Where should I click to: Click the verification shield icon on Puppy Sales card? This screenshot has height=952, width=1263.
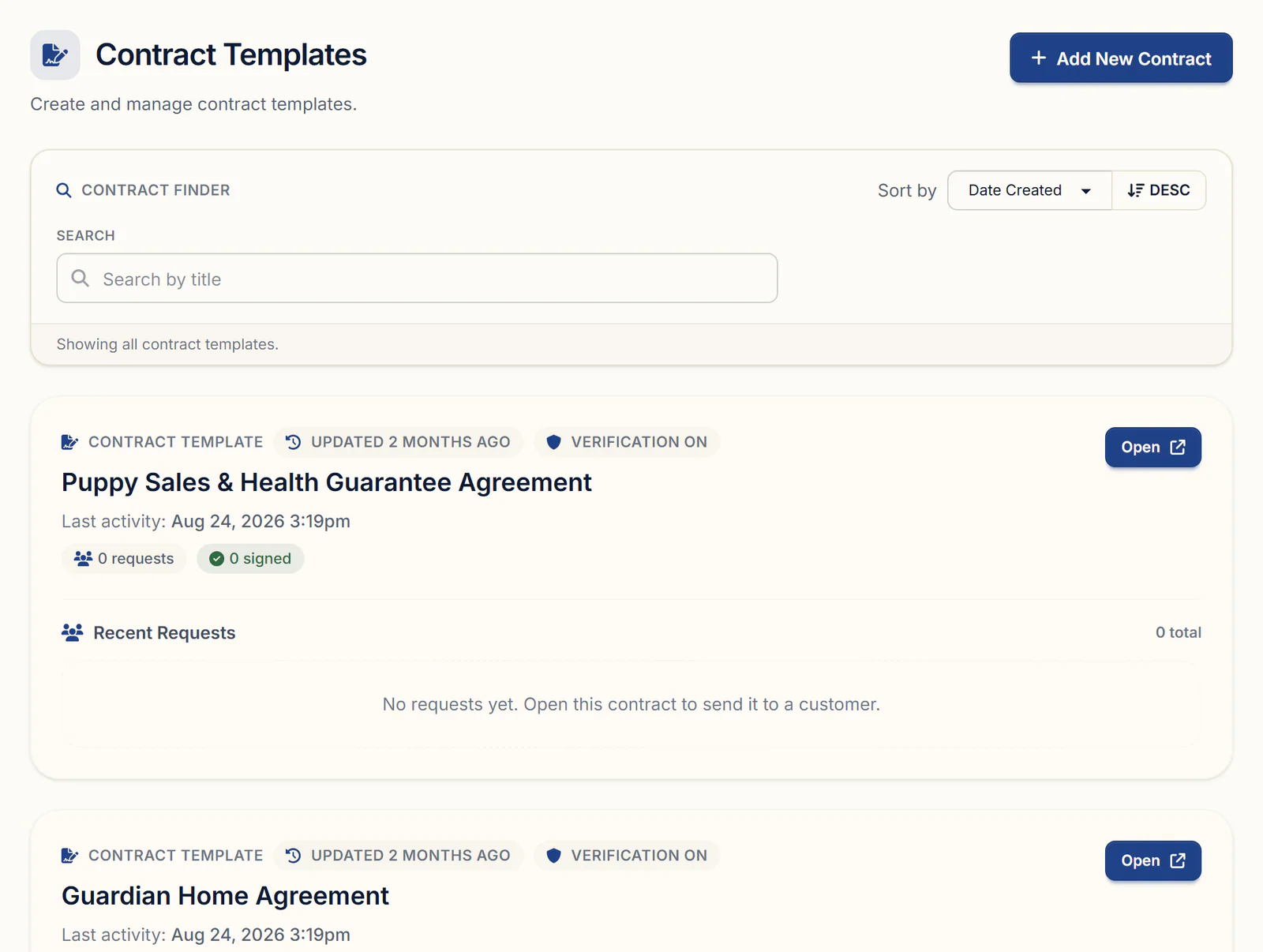pyautogui.click(x=554, y=442)
